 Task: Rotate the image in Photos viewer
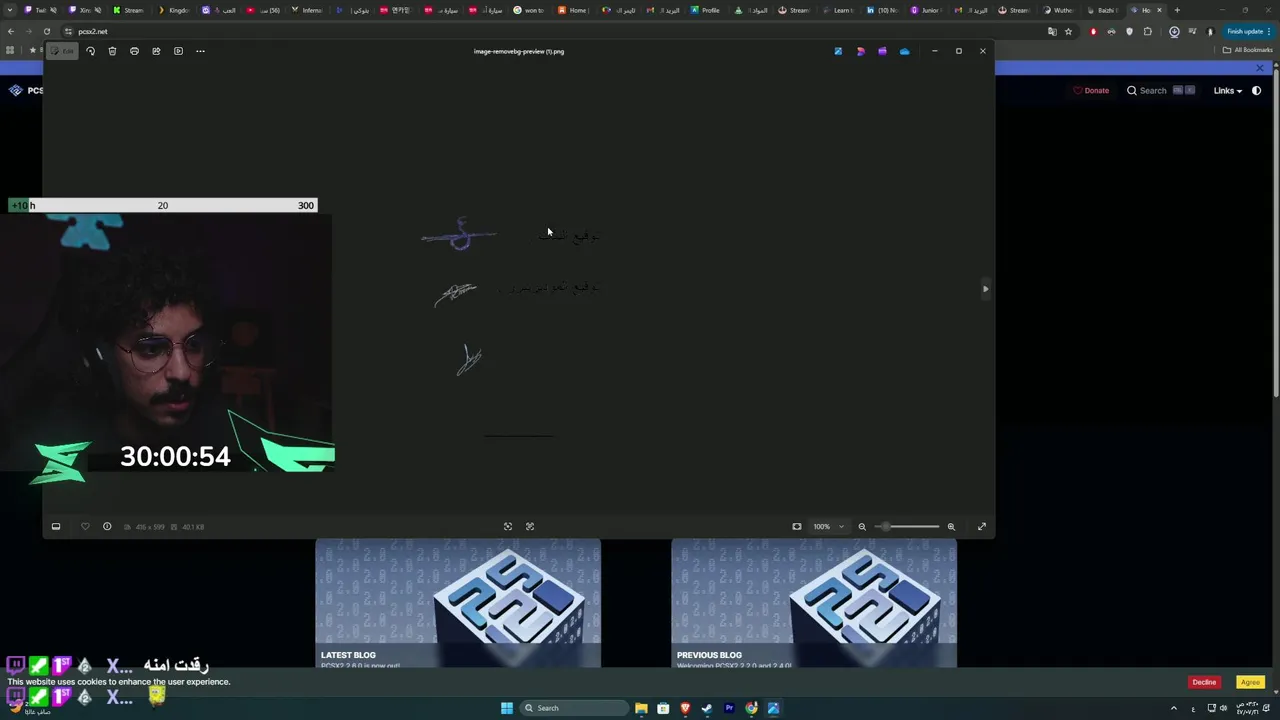click(90, 51)
